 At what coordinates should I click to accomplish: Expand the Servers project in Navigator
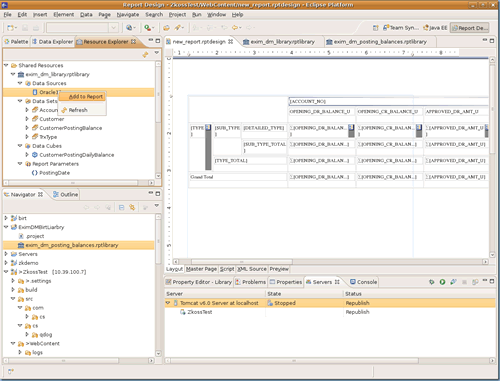(6, 254)
